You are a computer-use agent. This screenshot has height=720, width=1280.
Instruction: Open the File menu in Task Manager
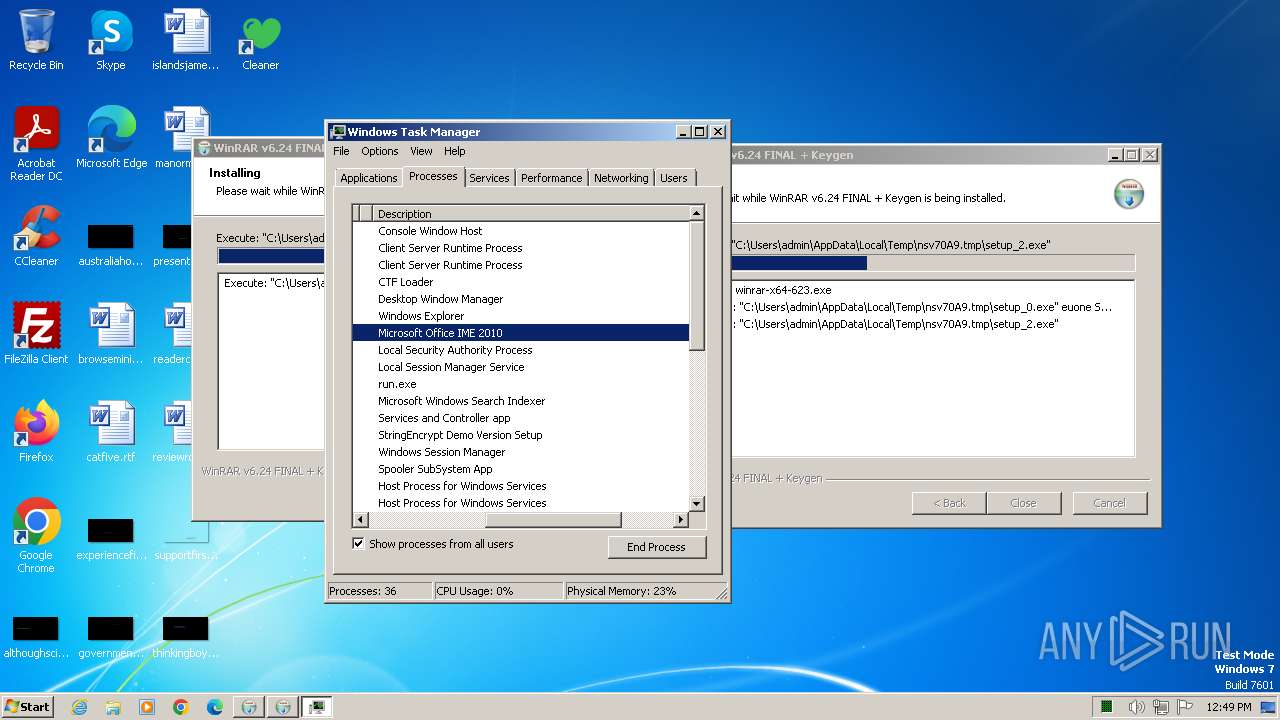[341, 151]
